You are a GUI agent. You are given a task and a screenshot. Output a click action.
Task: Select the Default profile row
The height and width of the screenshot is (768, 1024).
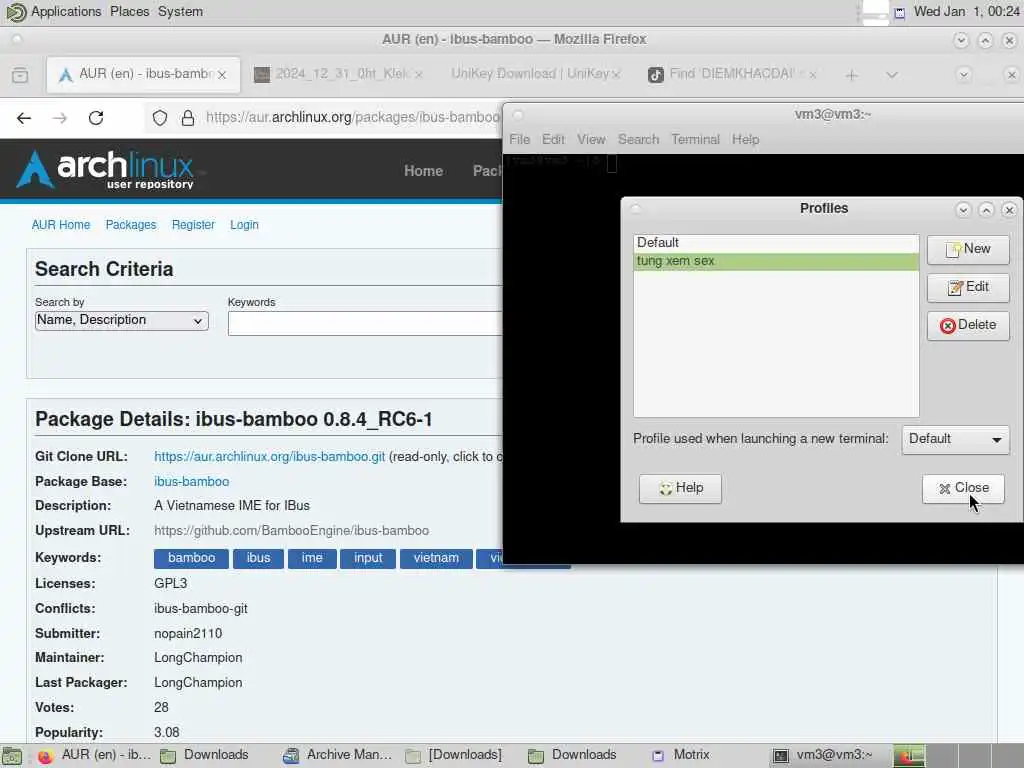pos(776,243)
